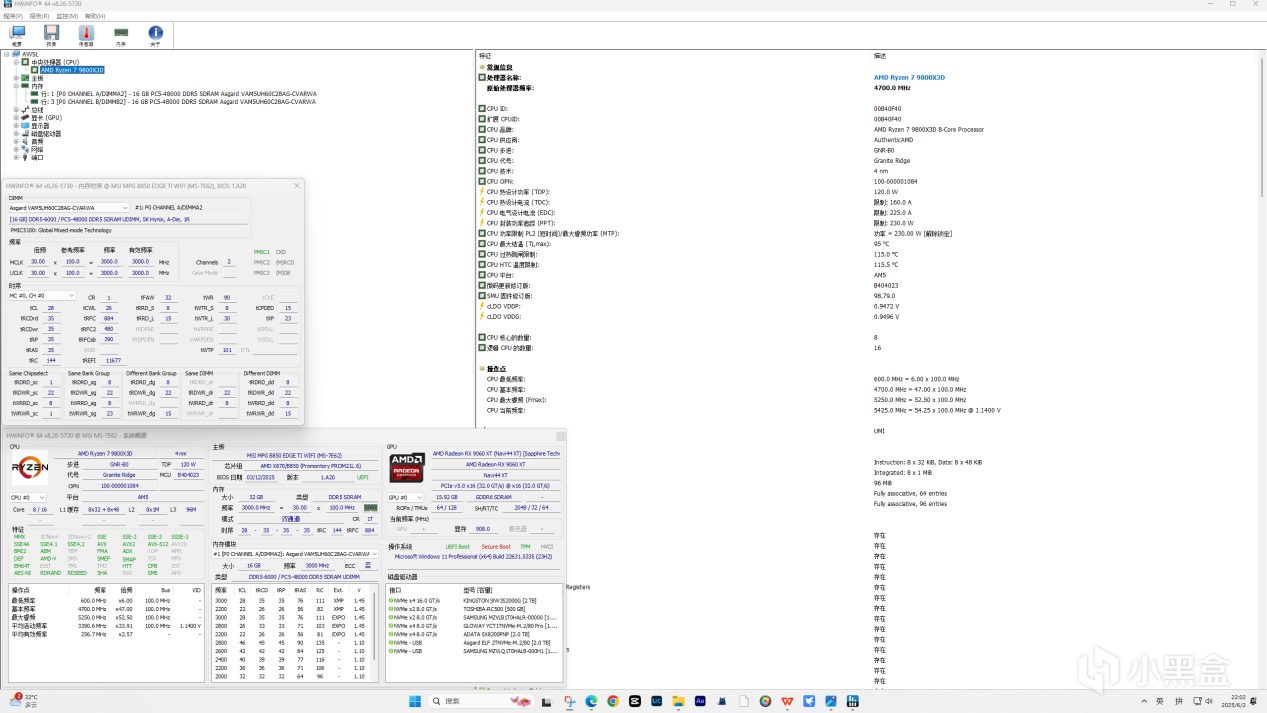Open the 传感器 sensors thermometer icon
Screen dimensions: 1267x713
(x=86, y=35)
